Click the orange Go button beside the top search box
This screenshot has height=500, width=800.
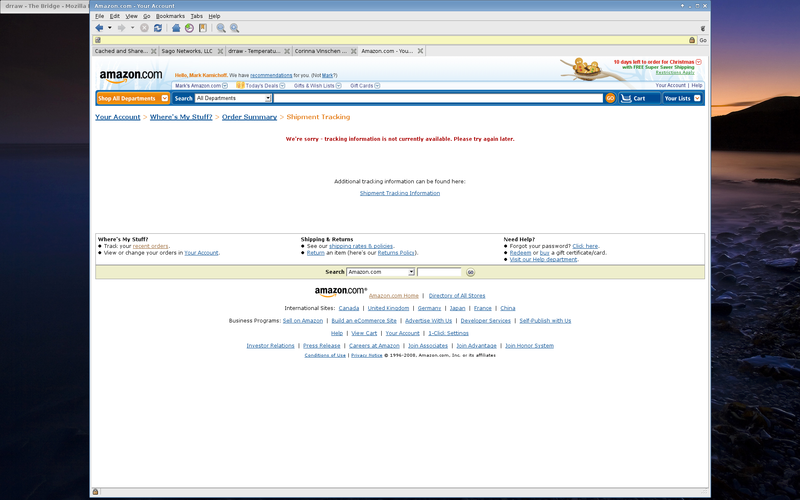point(610,98)
